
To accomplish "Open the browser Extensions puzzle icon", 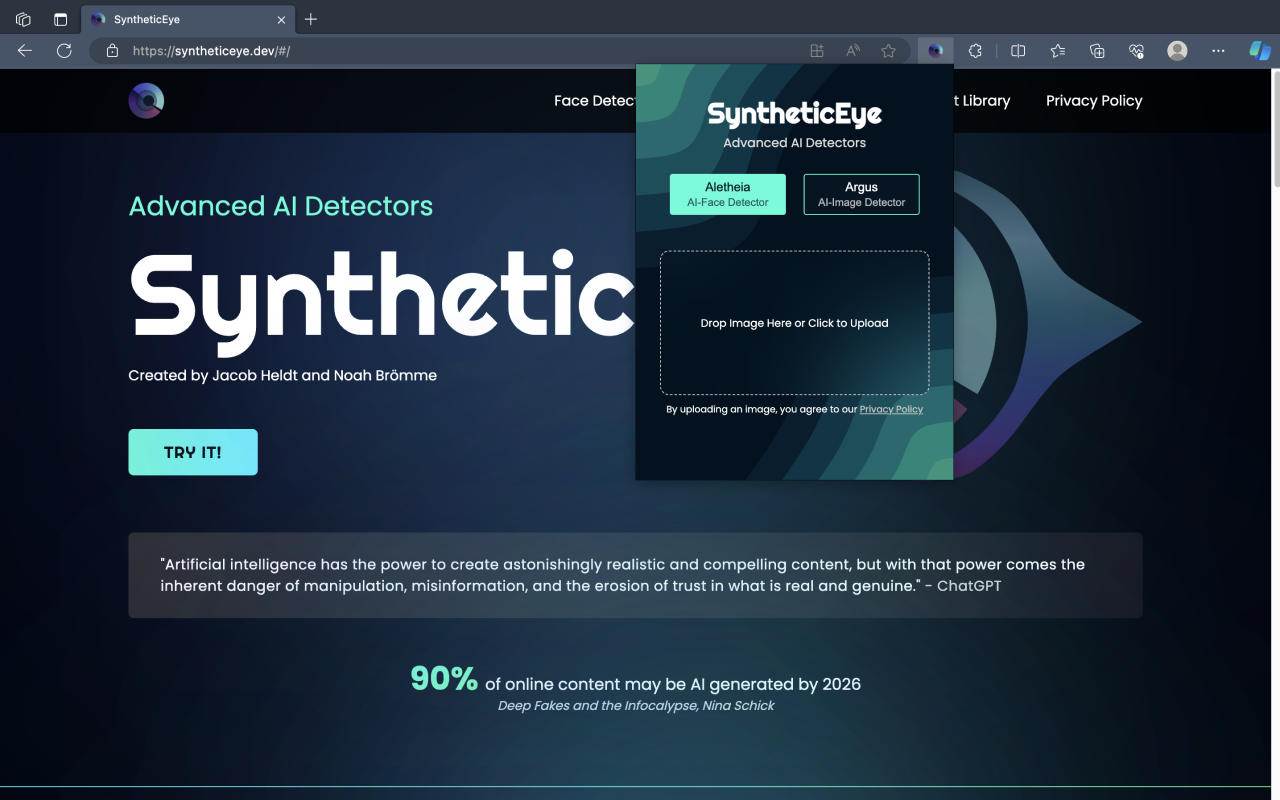I will (x=975, y=51).
